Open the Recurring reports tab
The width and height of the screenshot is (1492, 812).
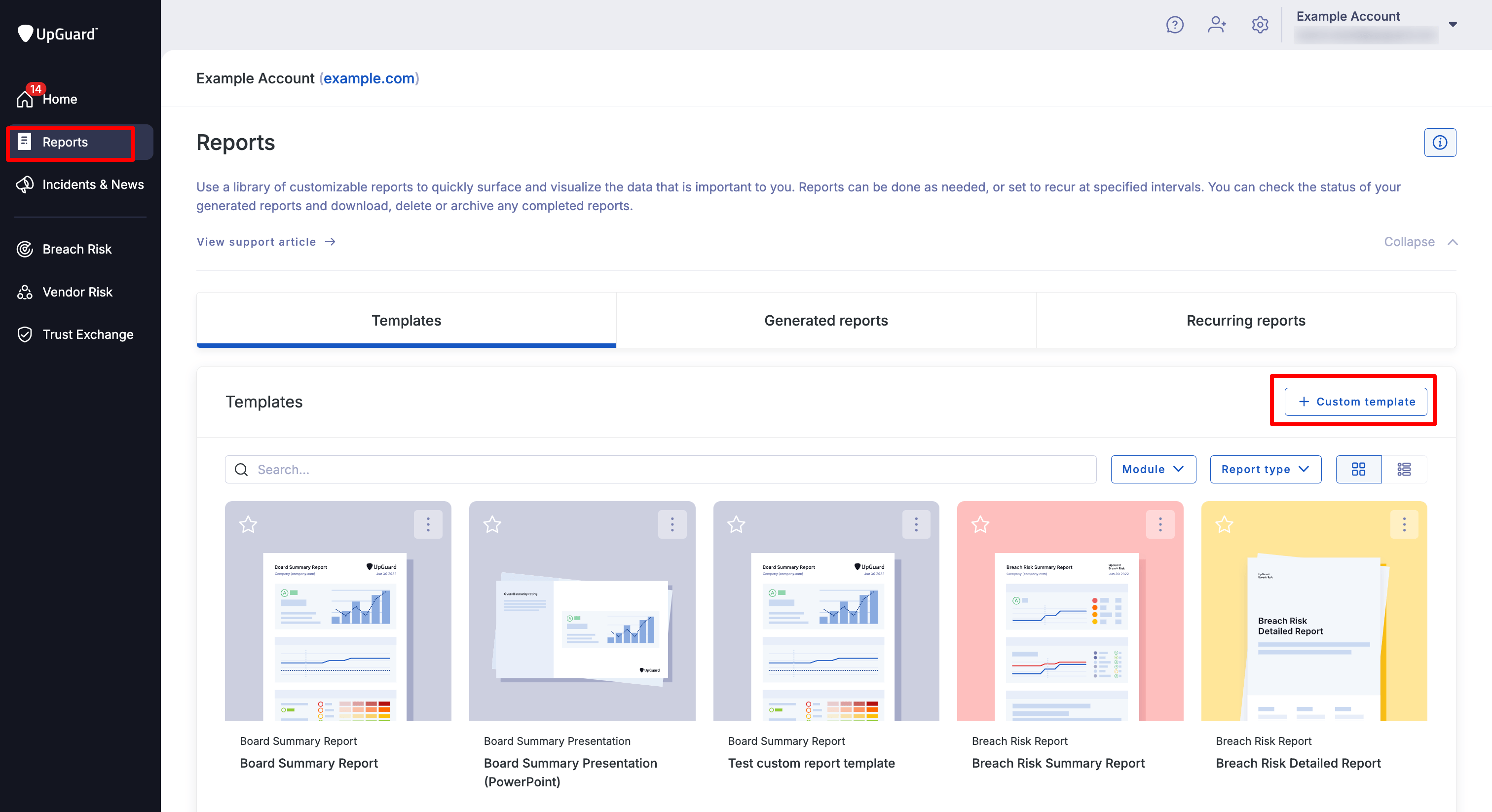point(1246,320)
